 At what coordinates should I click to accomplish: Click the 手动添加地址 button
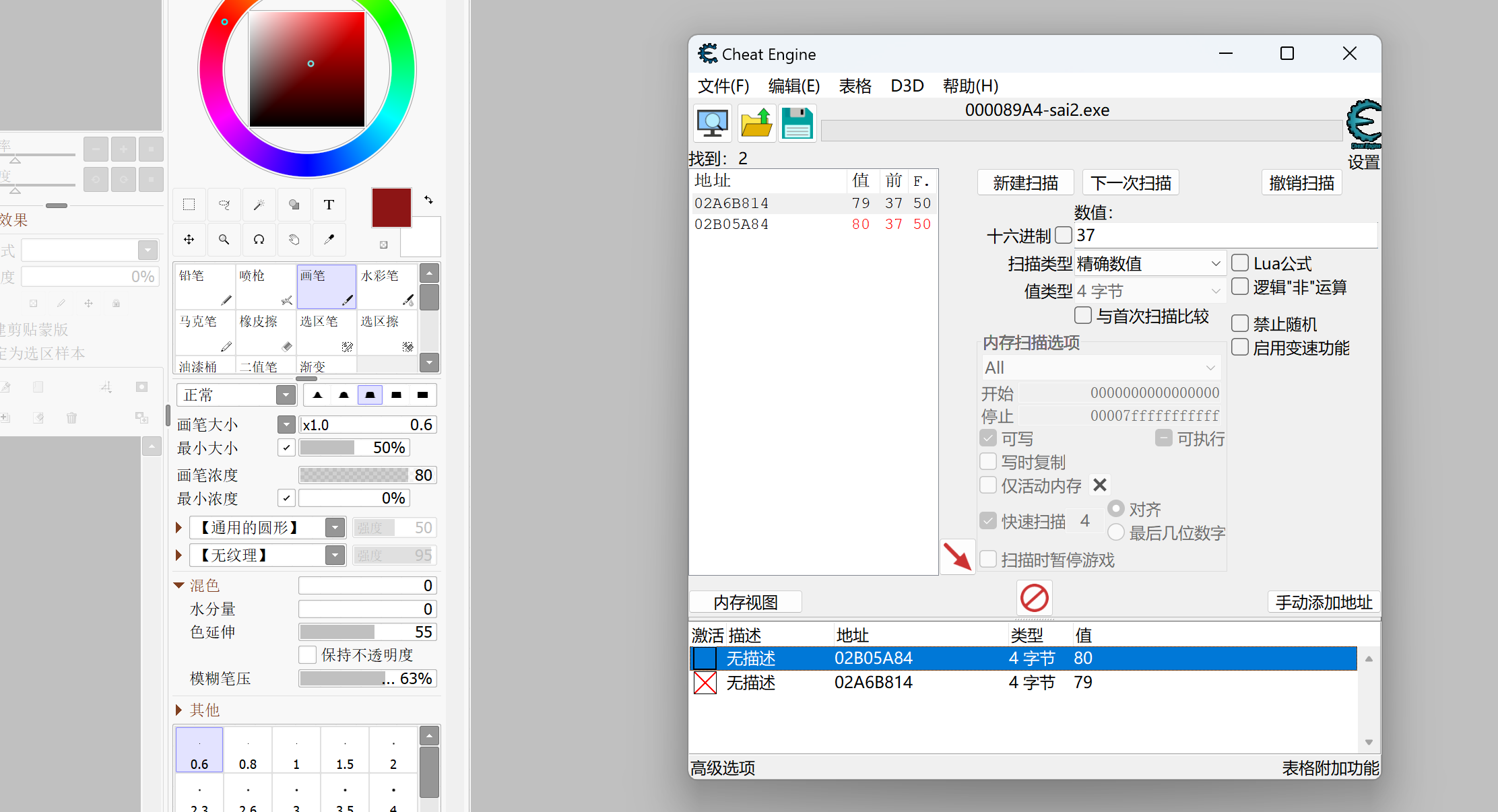point(1323,602)
